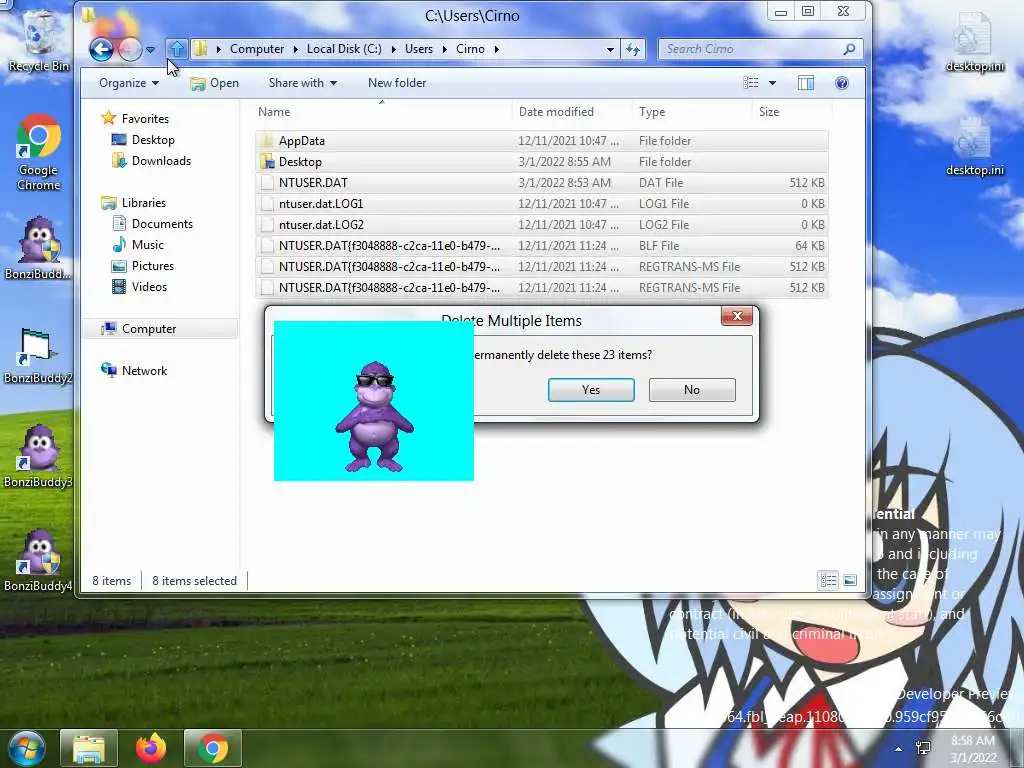Open Google Chrome desktop shortcut
Image resolution: width=1024 pixels, height=768 pixels.
point(39,152)
